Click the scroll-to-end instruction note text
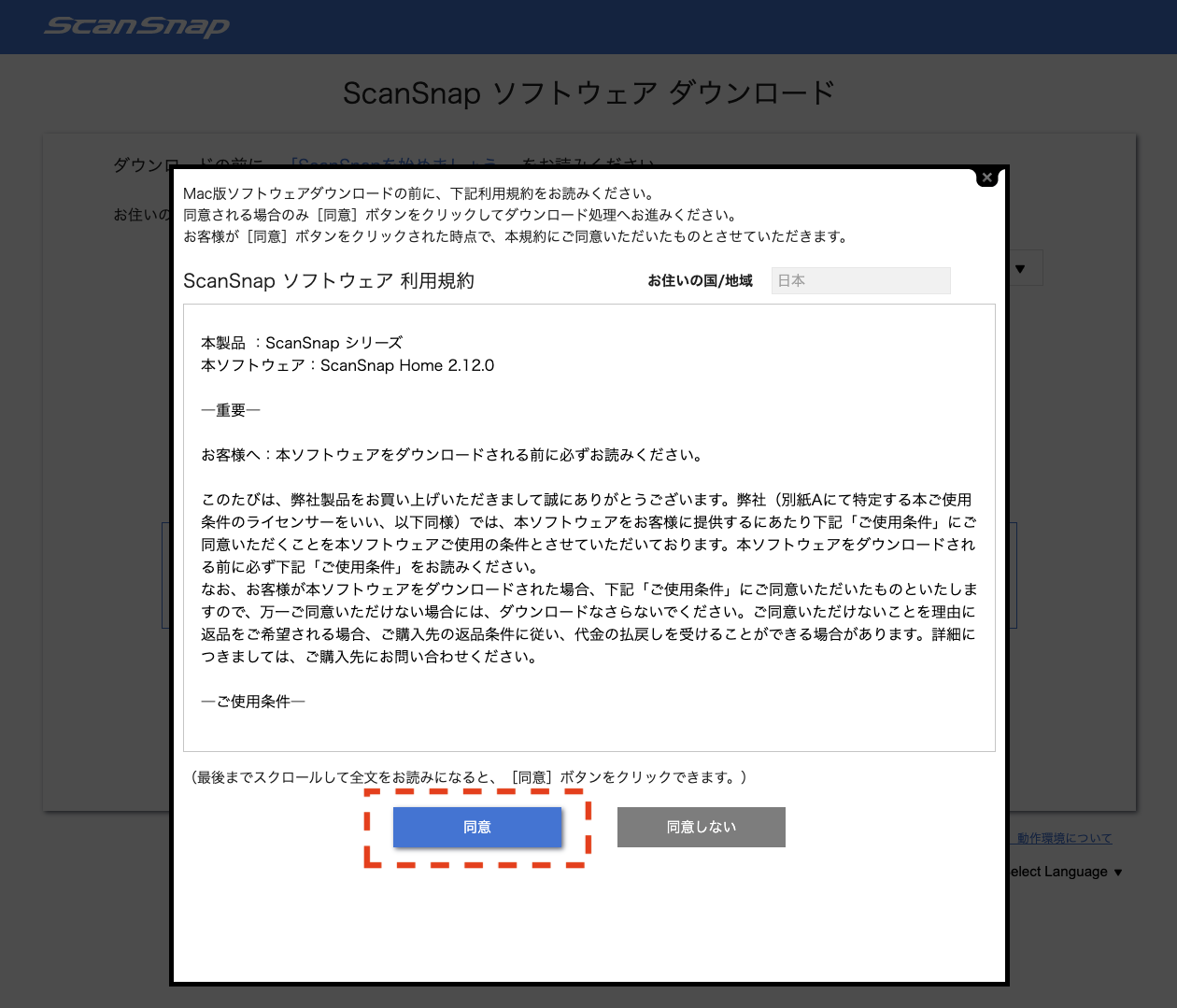This screenshot has height=1008, width=1177. 468,777
